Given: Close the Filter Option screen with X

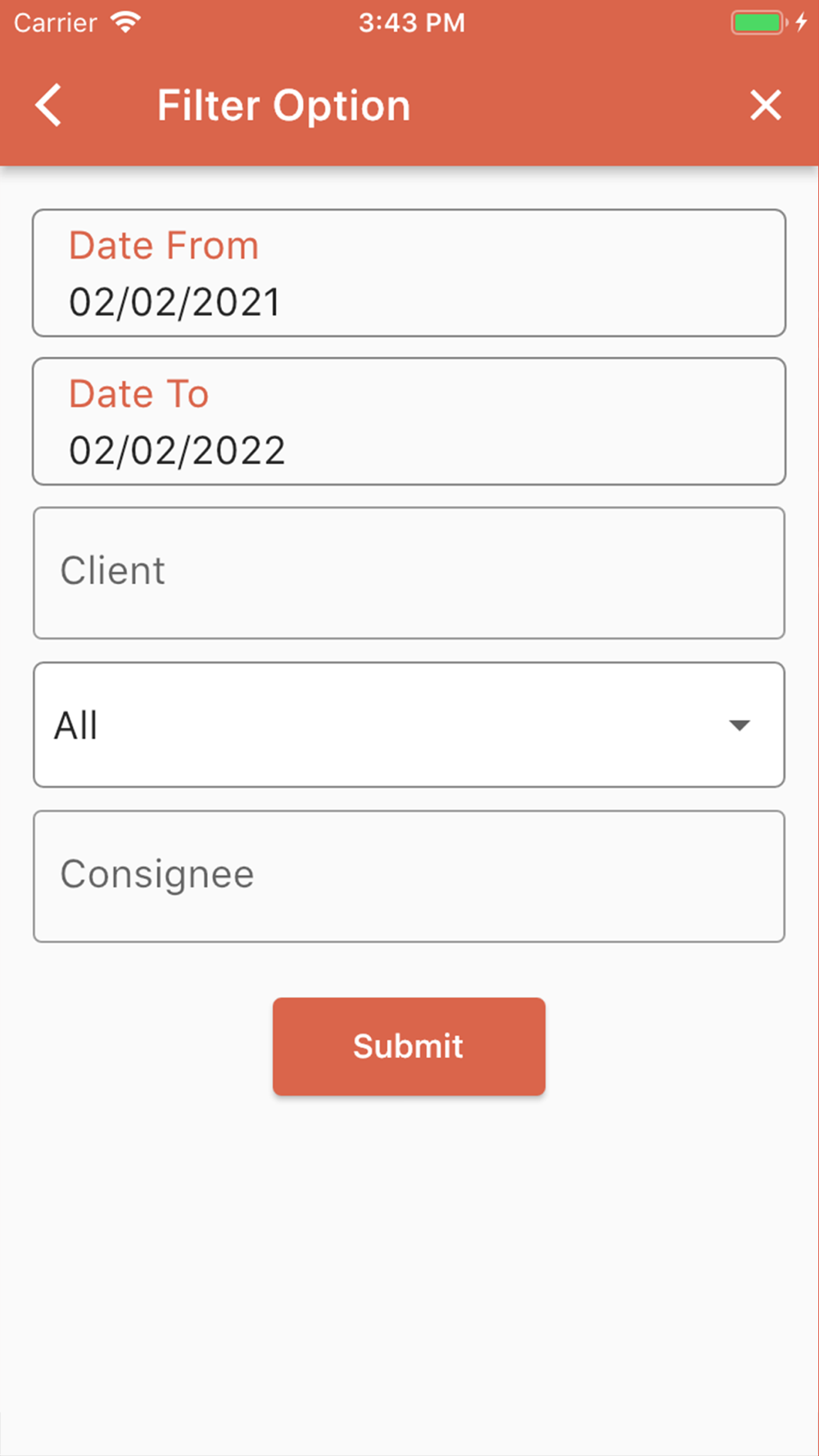Looking at the screenshot, I should click(766, 106).
